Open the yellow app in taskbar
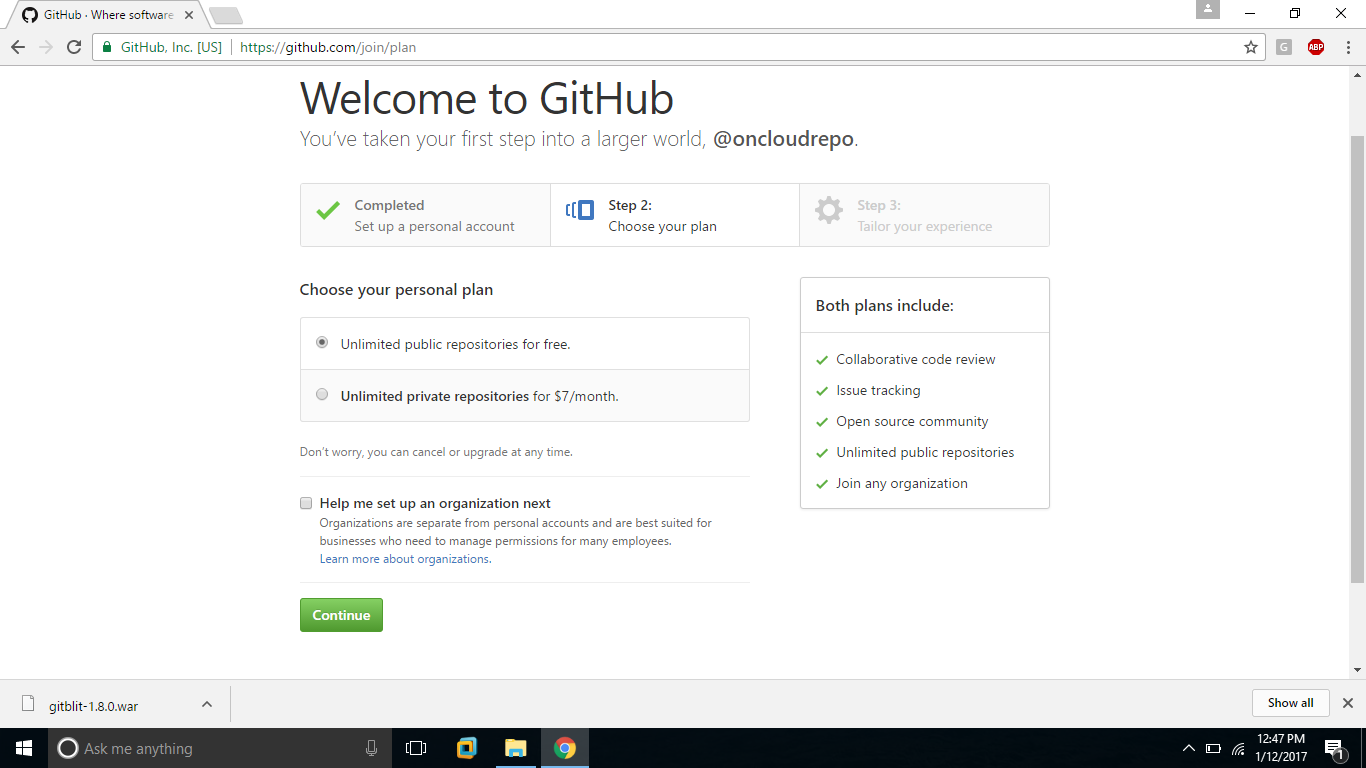 pyautogui.click(x=466, y=748)
